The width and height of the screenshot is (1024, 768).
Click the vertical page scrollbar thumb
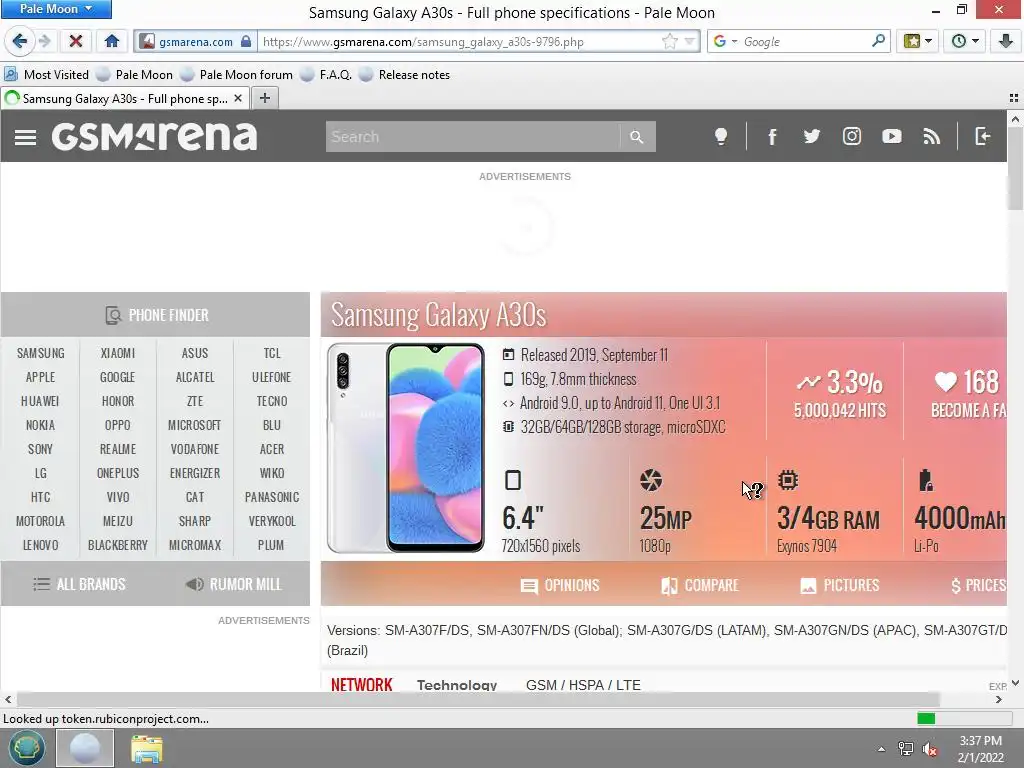pyautogui.click(x=1014, y=169)
